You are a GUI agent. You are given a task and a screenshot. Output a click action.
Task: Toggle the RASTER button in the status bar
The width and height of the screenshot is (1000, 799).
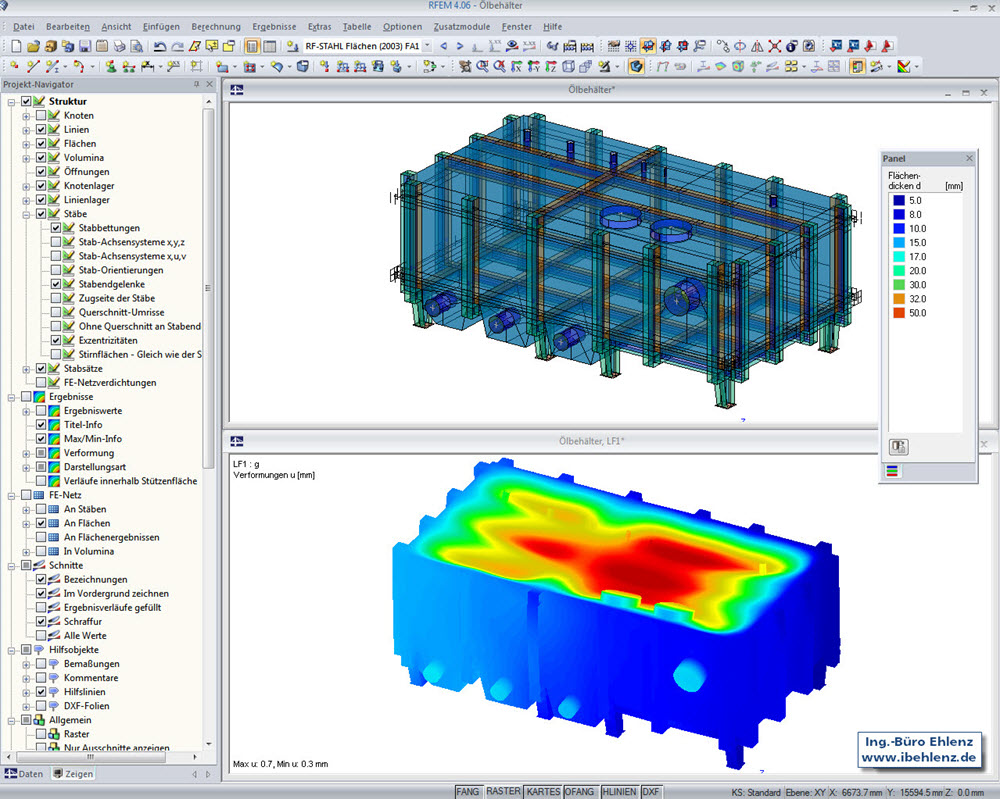[503, 790]
